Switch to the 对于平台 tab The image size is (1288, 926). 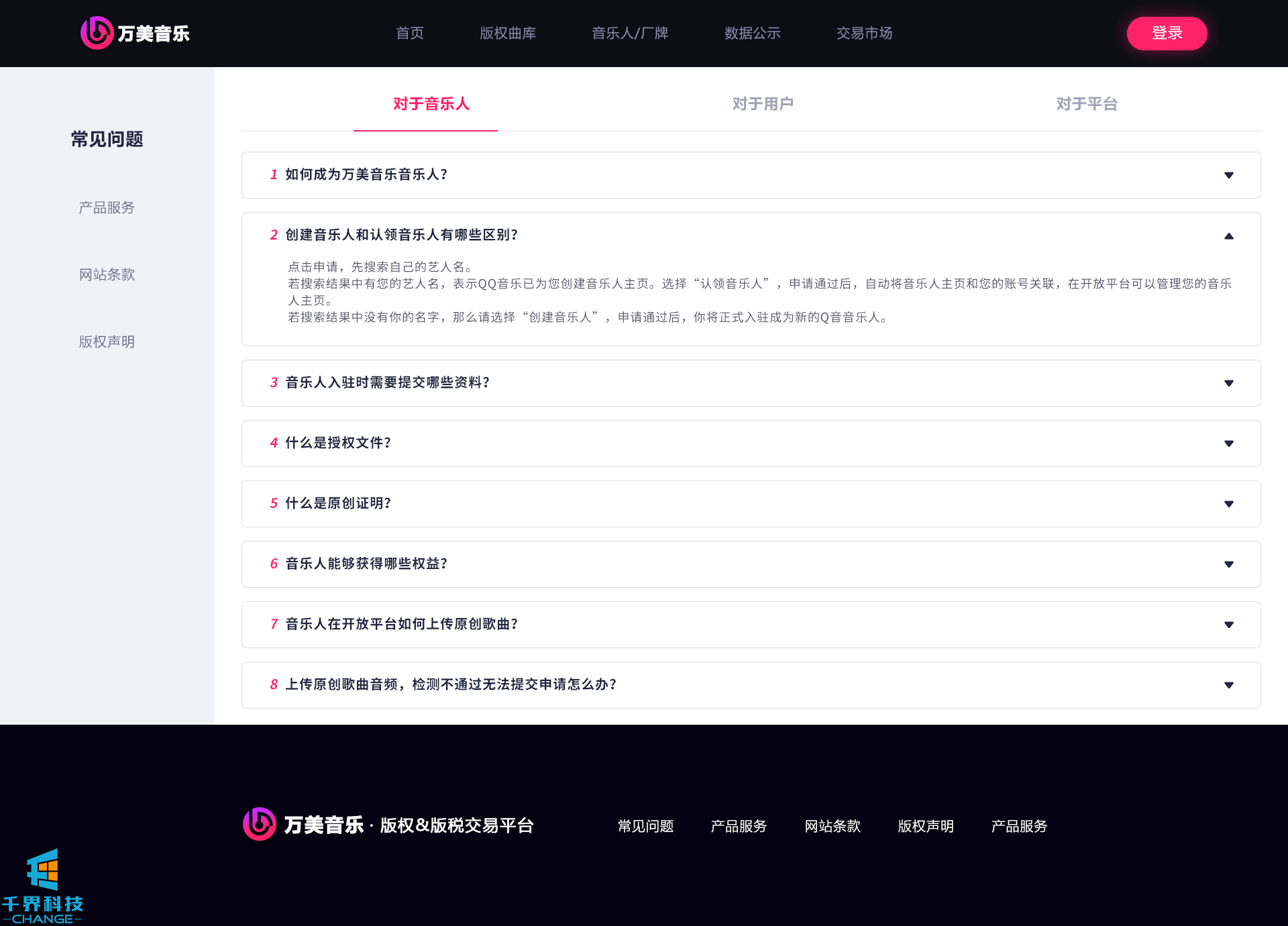(1086, 104)
